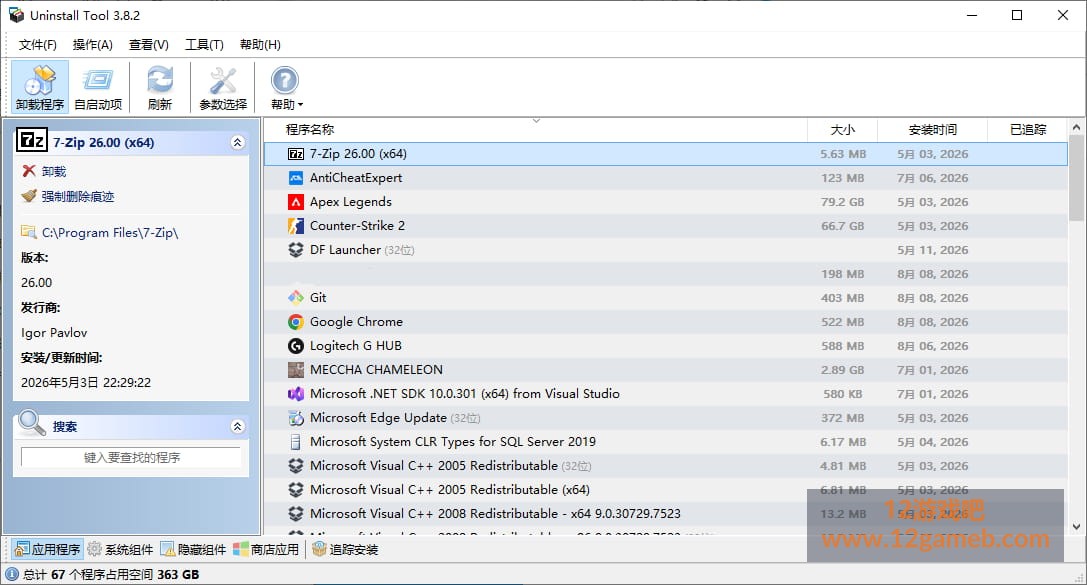
Task: Select Google Chrome in the program list
Action: pyautogui.click(x=356, y=322)
